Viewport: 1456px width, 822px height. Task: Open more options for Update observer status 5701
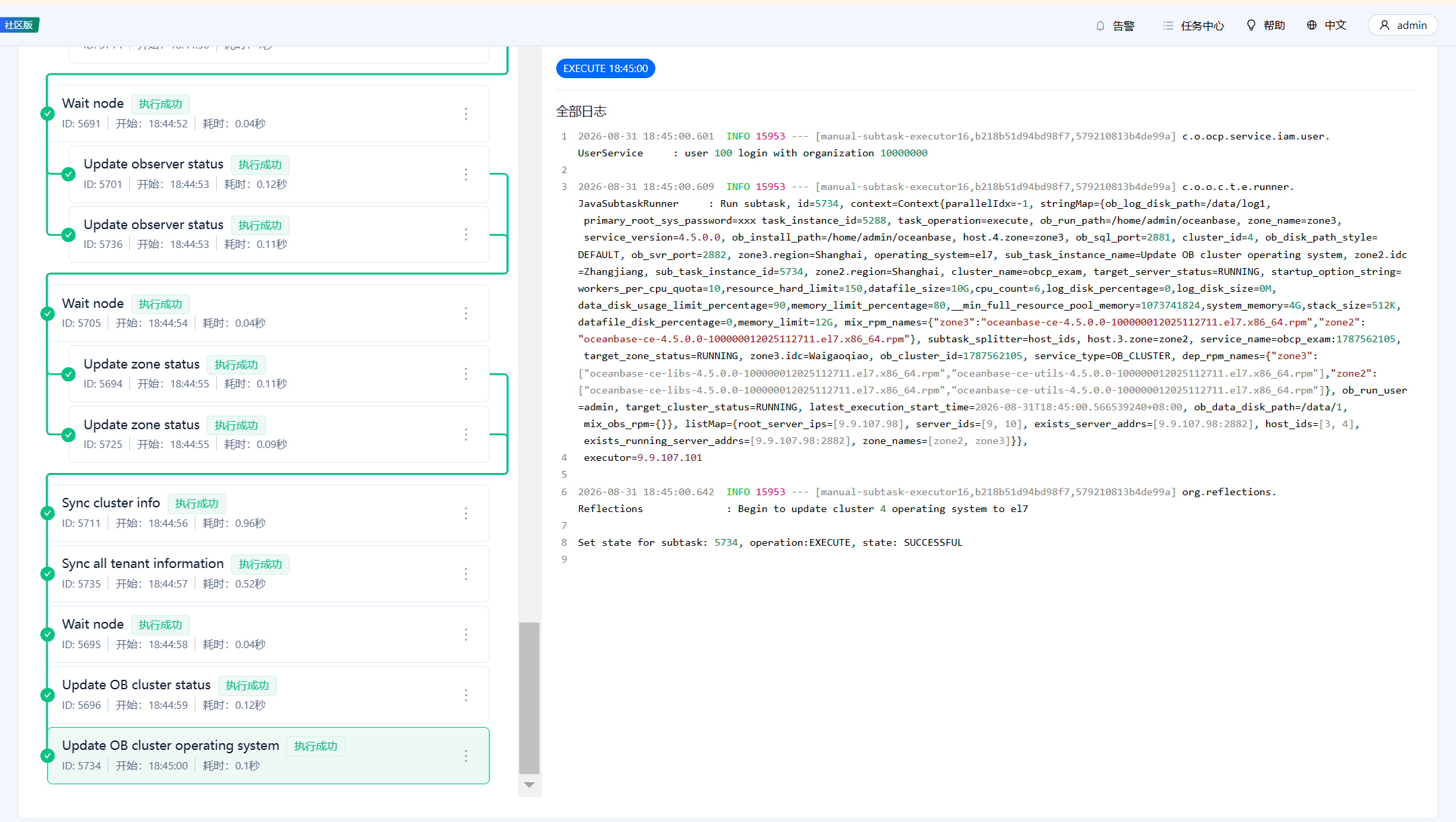pyautogui.click(x=466, y=175)
